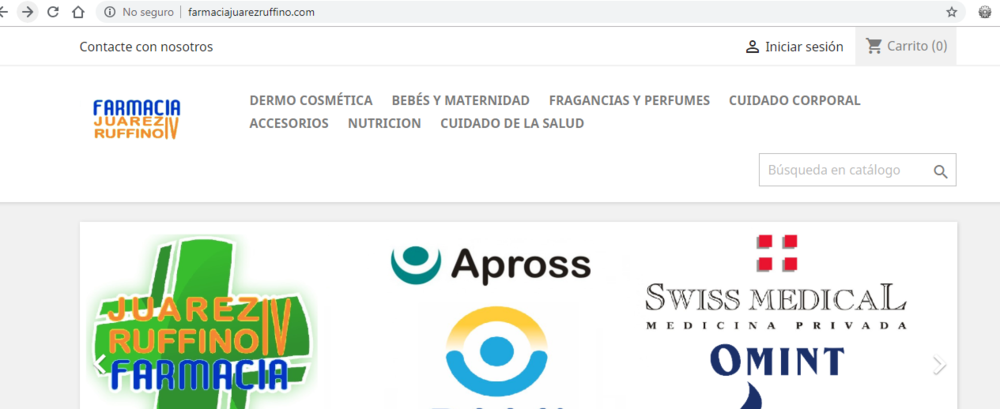The width and height of the screenshot is (1000, 409).
Task: Click the user profile icon
Action: click(753, 47)
